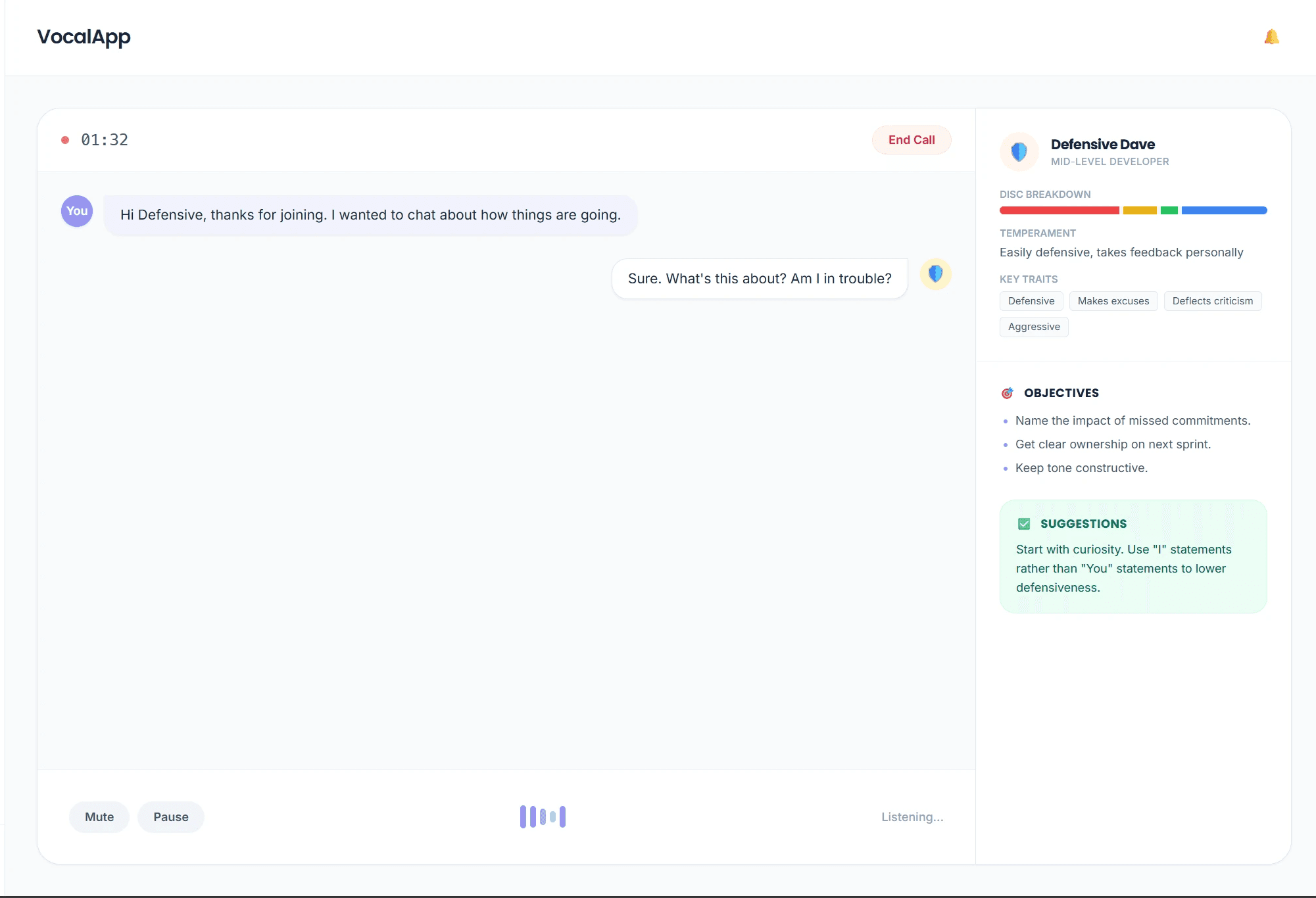Screen dimensions: 1316x898
Task: End the call
Action: tap(911, 140)
